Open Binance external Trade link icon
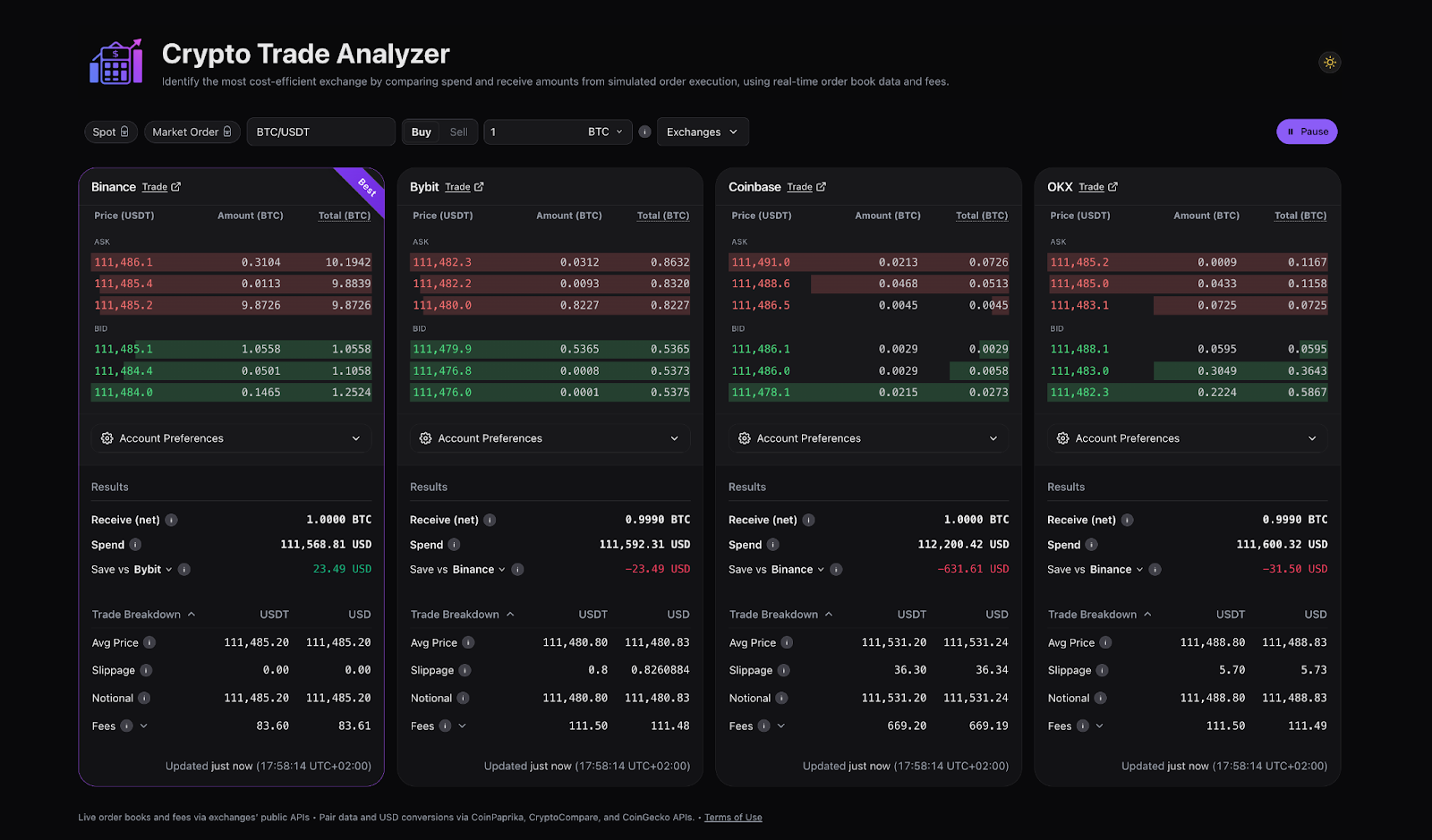Image resolution: width=1432 pixels, height=840 pixels. [176, 187]
